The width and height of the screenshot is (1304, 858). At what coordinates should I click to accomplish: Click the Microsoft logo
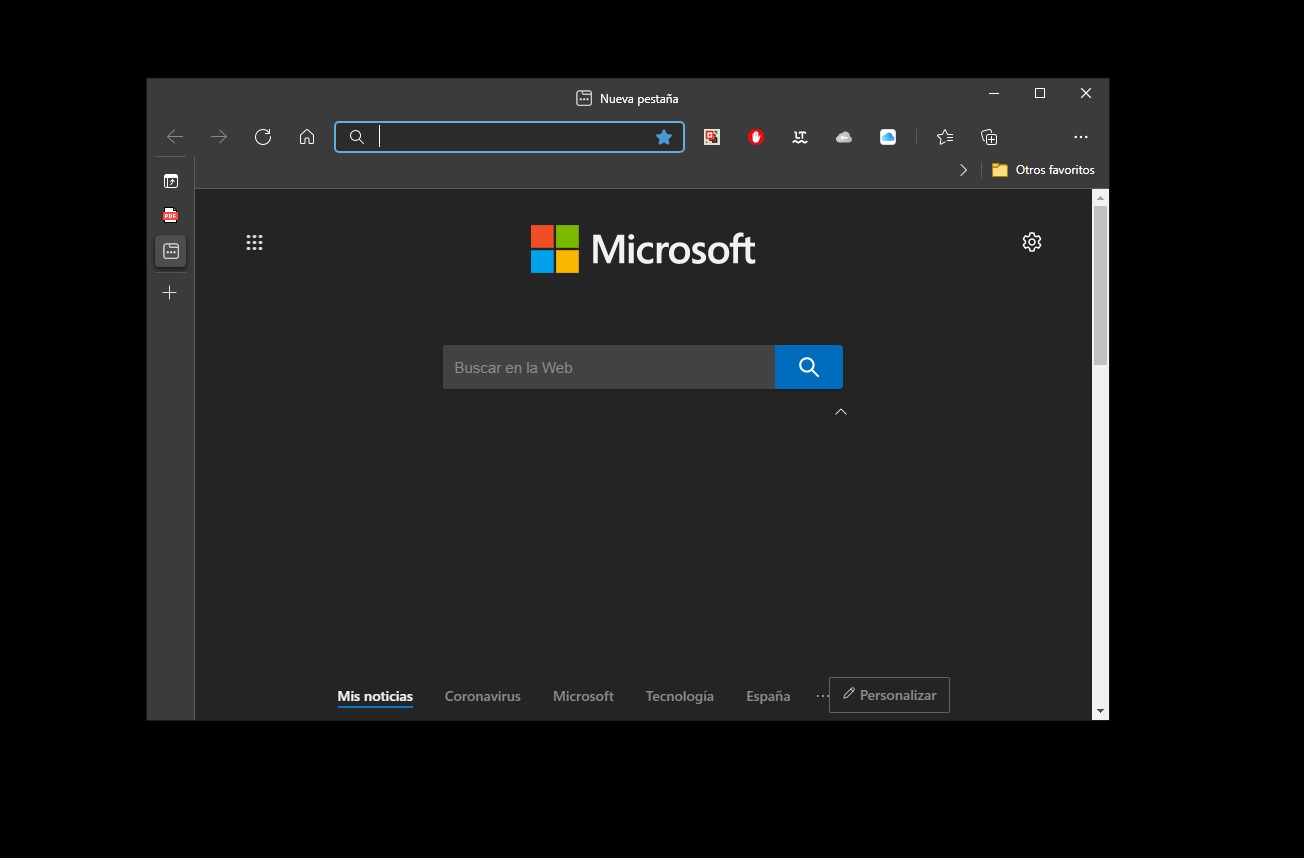(643, 249)
